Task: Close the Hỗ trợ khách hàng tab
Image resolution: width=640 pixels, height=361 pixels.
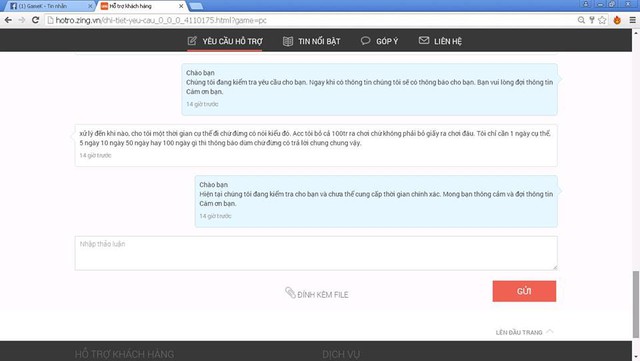Action: pos(181,6)
